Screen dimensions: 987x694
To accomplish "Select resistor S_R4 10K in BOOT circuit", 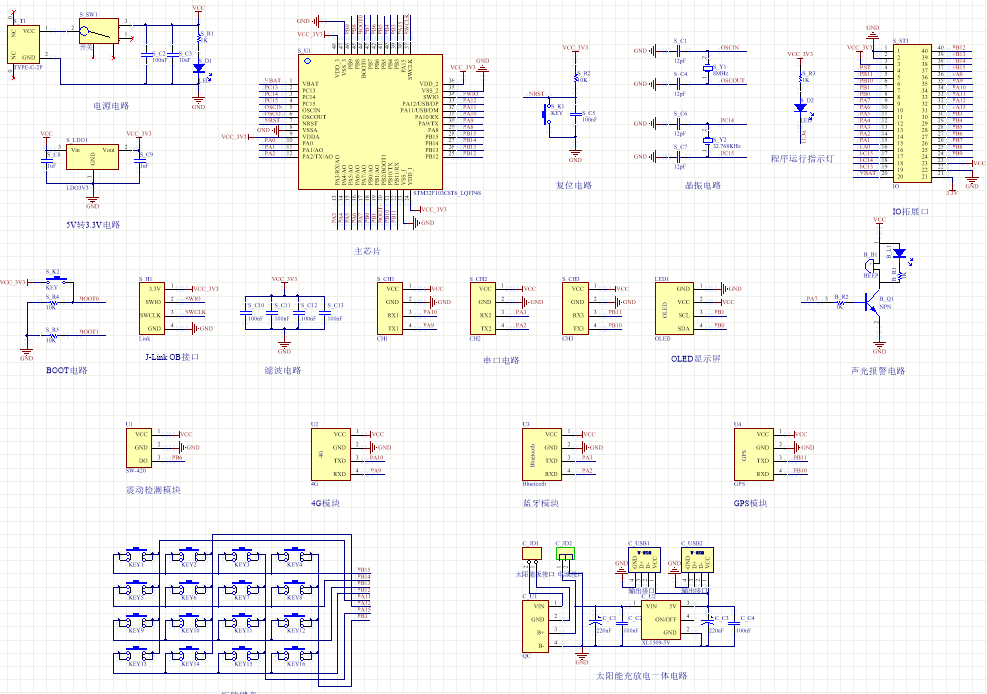I will [x=52, y=303].
